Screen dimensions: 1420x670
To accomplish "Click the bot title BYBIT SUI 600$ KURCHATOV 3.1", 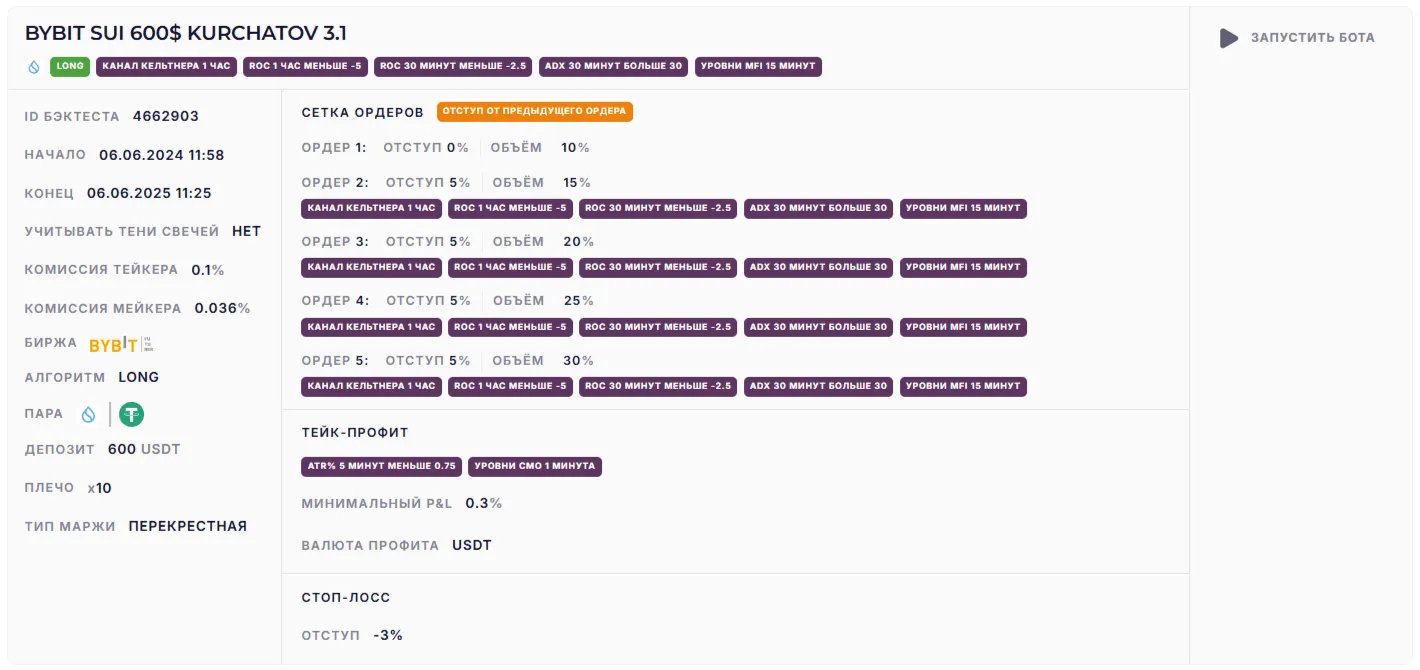I will point(186,33).
